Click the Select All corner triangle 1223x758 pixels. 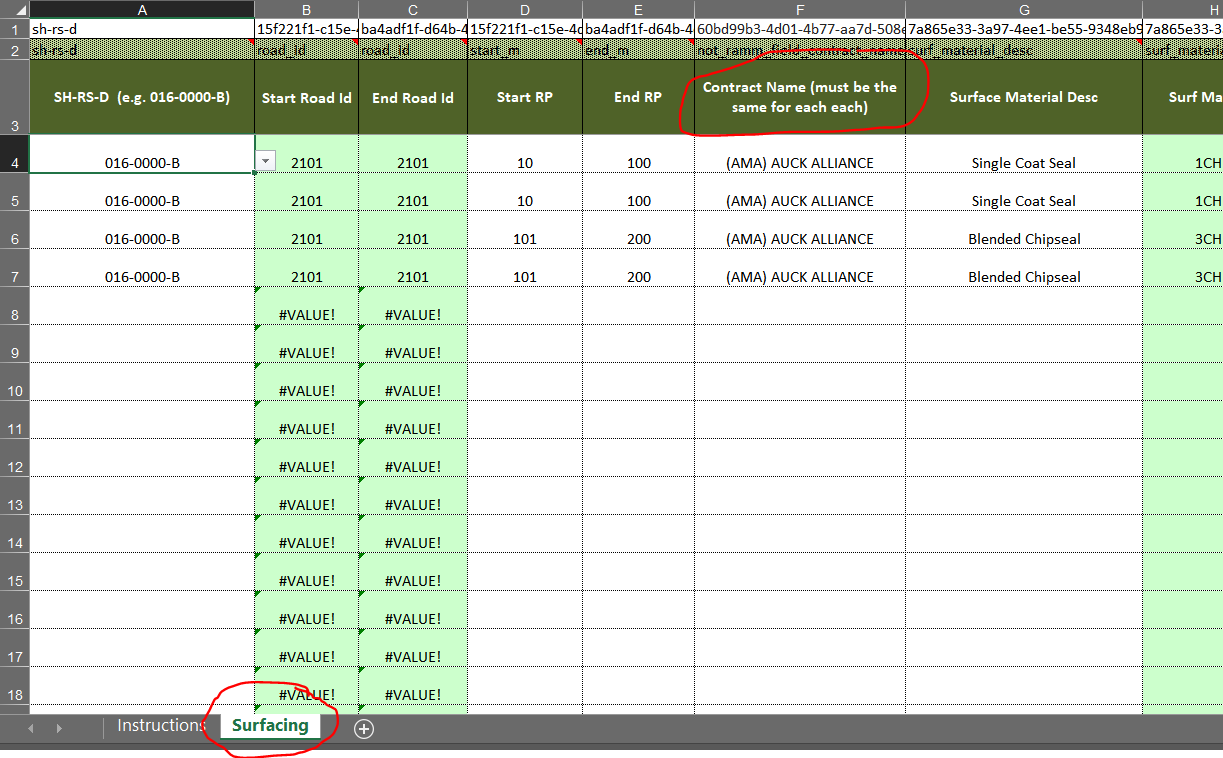[14, 9]
